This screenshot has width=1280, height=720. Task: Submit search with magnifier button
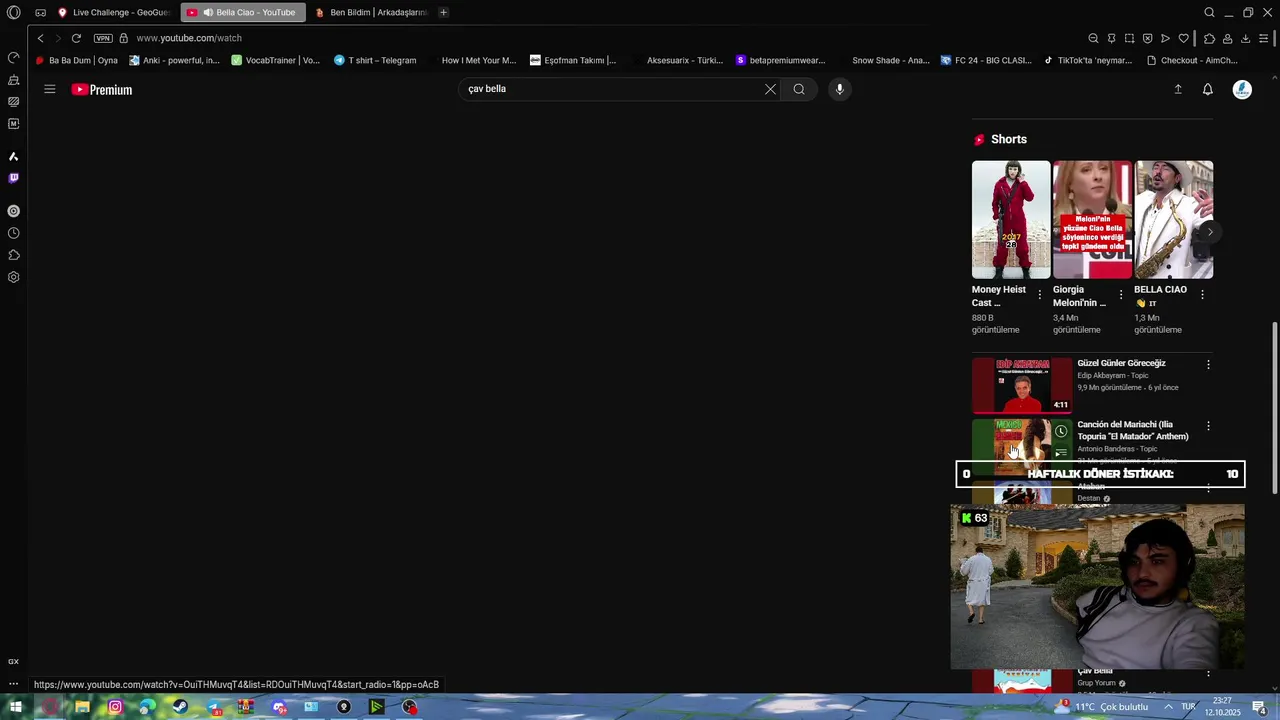[799, 89]
